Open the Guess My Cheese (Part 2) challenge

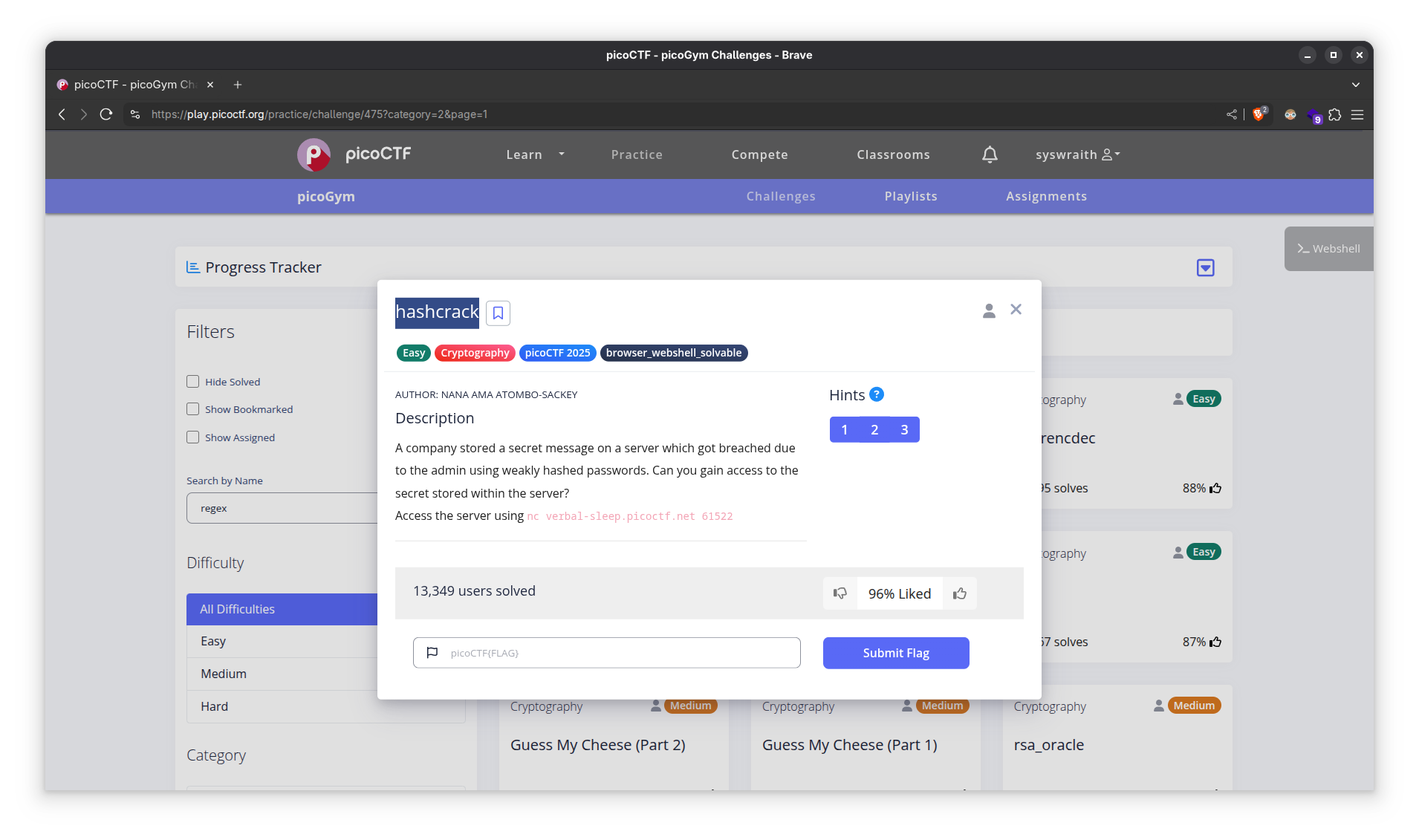(x=597, y=745)
